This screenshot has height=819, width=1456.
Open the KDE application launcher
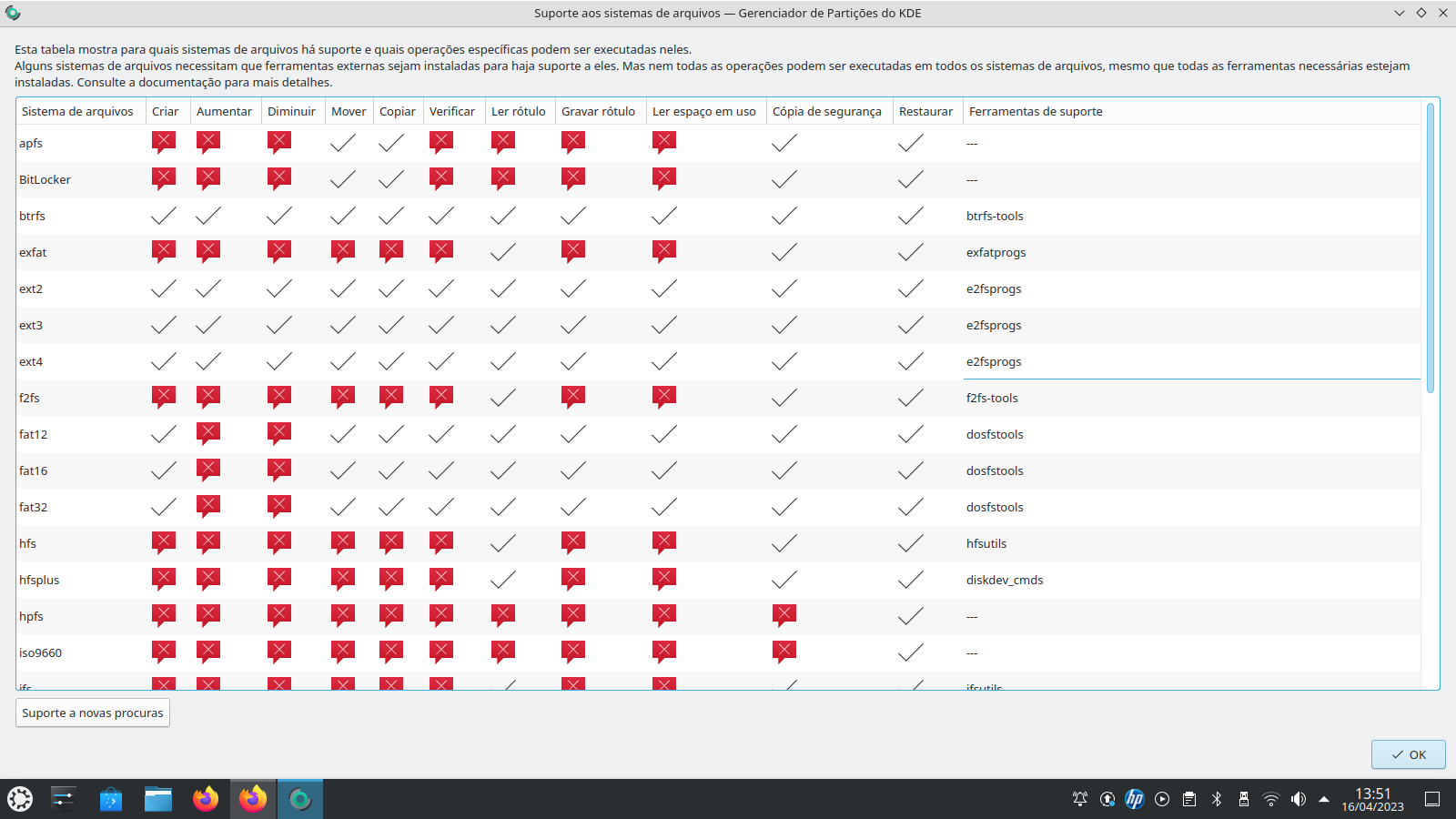coord(20,799)
